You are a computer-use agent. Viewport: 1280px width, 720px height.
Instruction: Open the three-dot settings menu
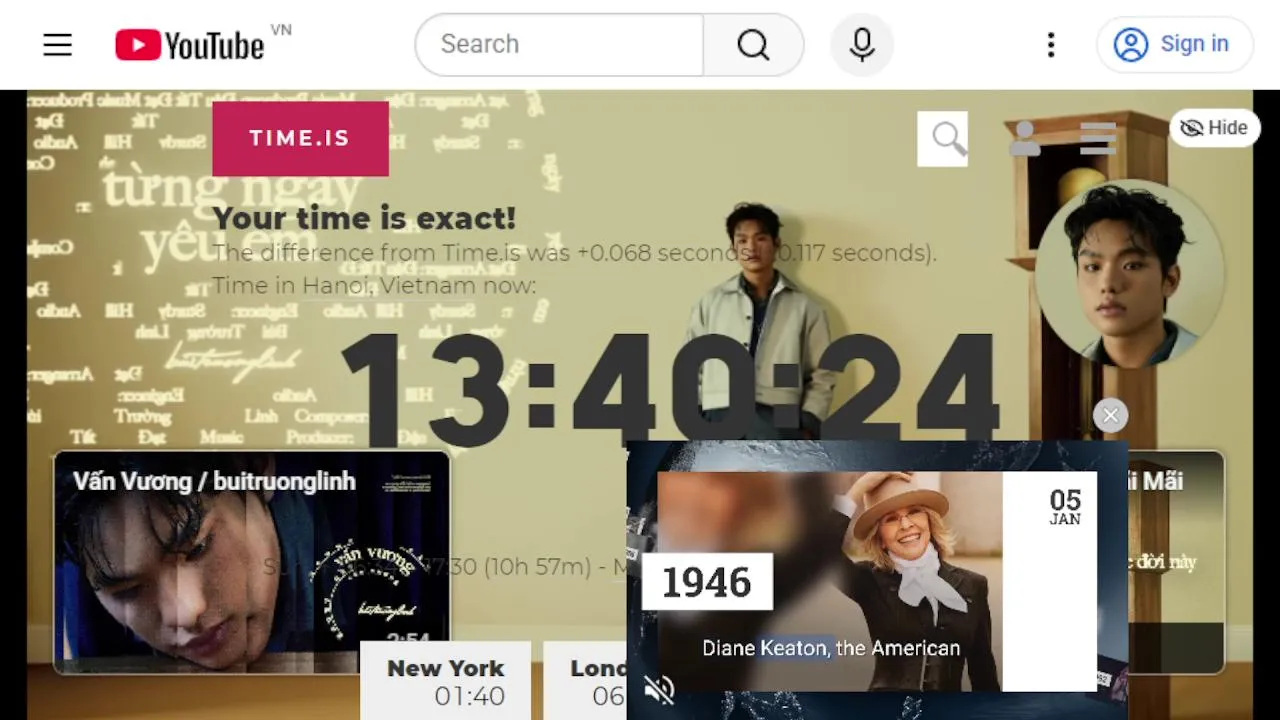(x=1050, y=44)
